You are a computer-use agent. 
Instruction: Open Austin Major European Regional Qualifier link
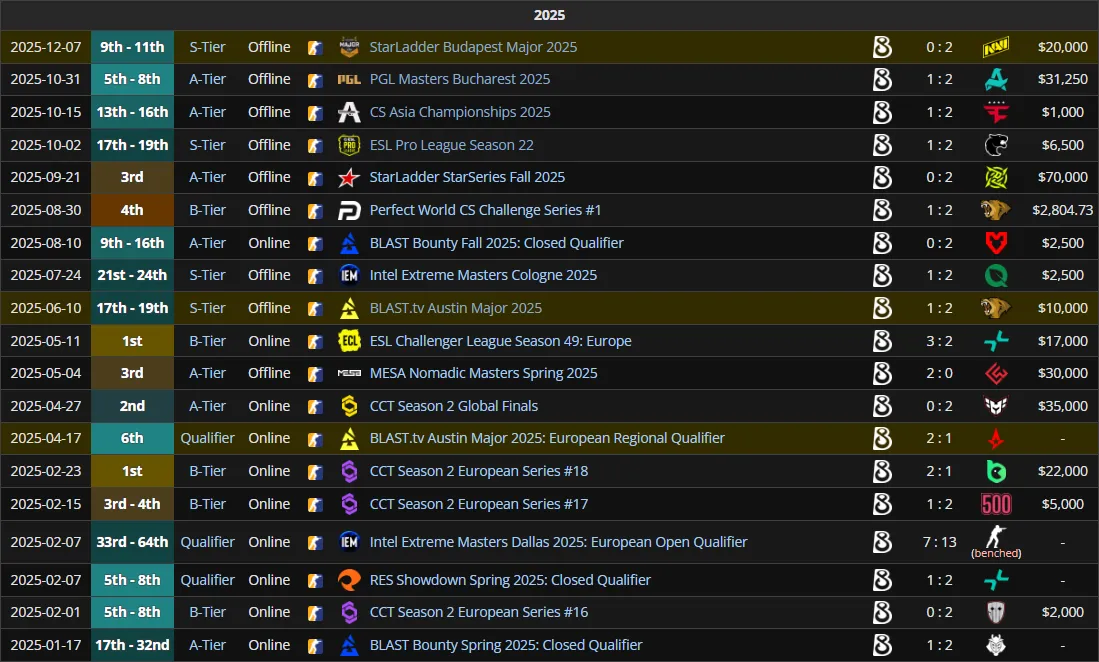(547, 439)
